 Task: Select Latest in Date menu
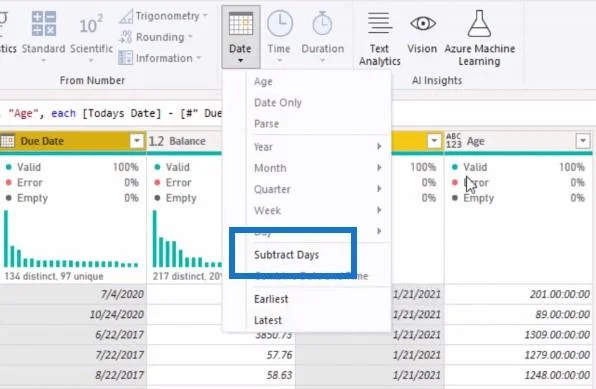[x=268, y=321]
